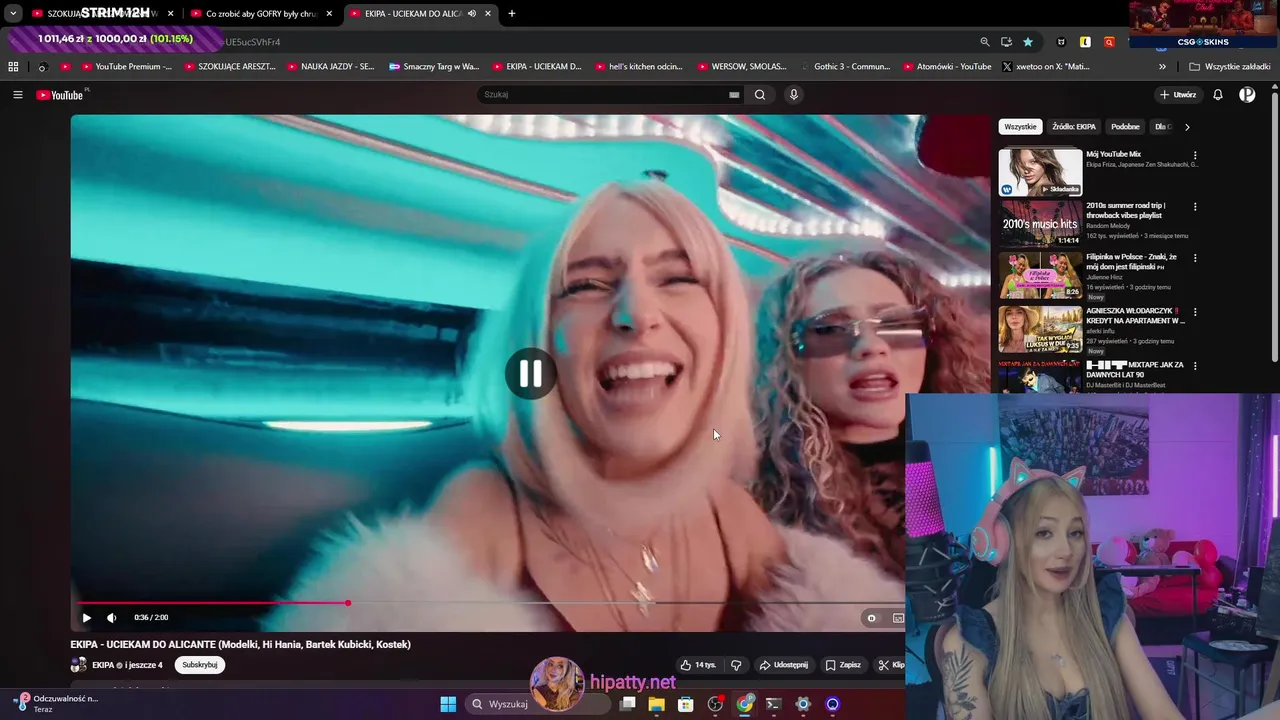This screenshot has width=1280, height=720.
Task: Open more options for HIT MIXTAPE video
Action: [1195, 366]
